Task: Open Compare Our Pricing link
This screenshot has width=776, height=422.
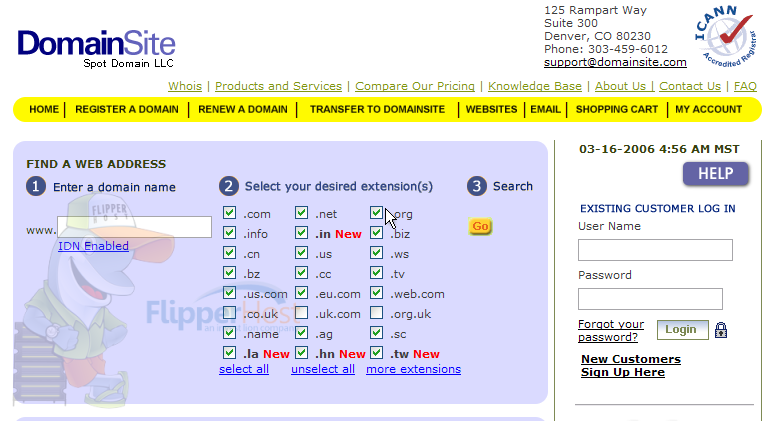Action: pos(415,86)
